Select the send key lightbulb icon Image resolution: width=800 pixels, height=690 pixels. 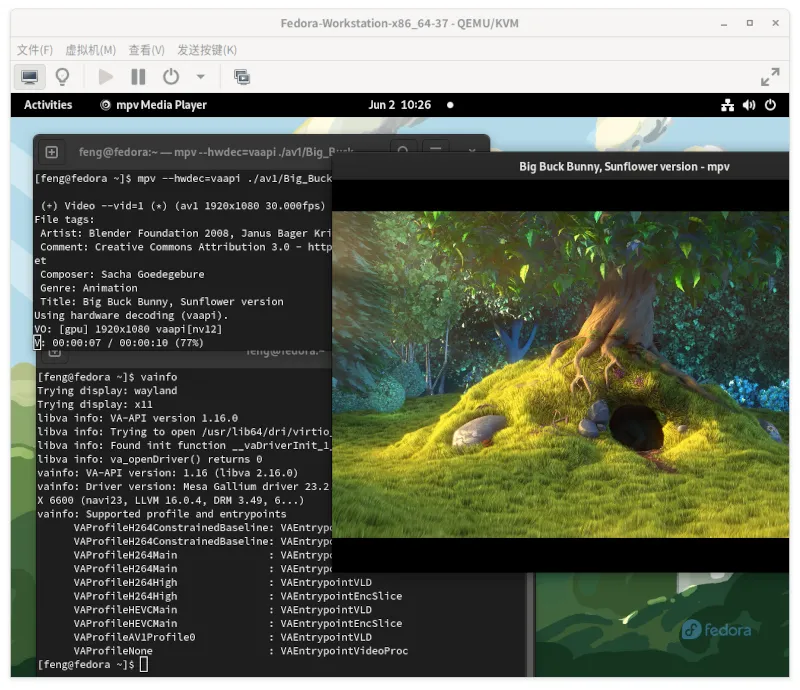point(62,77)
